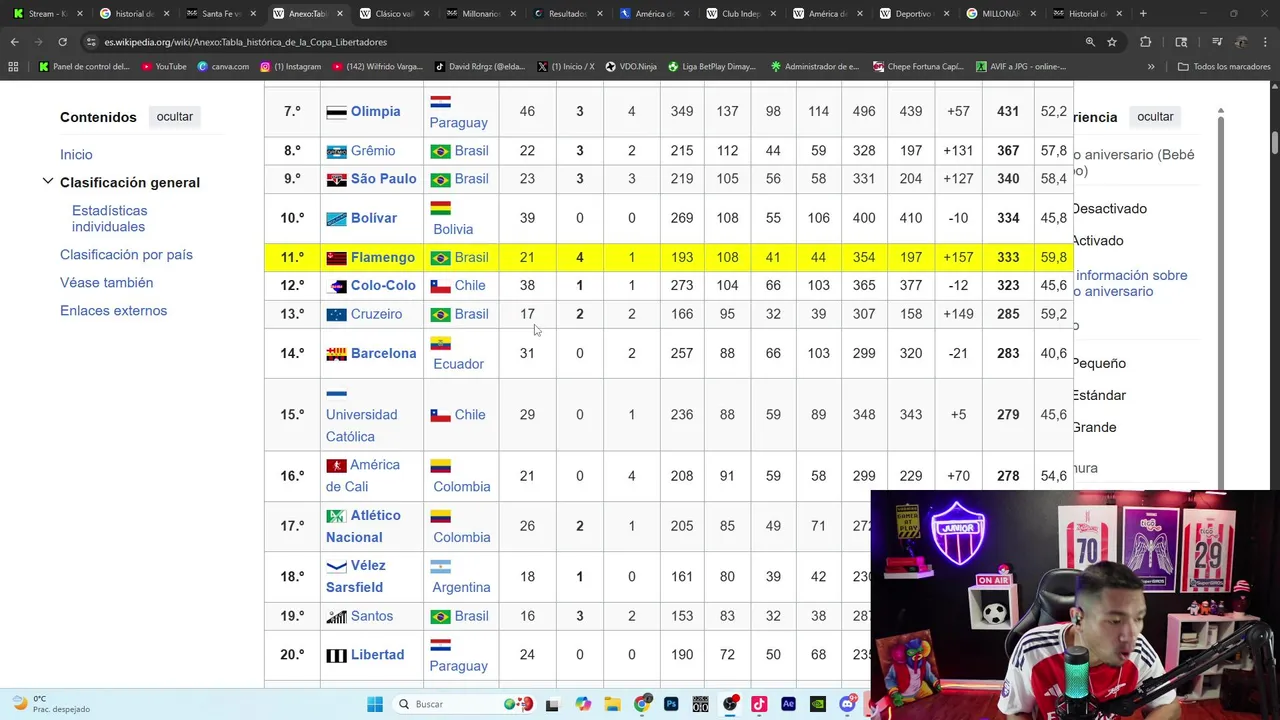Open the apps grid in bookmarks bar
Screen dimensions: 1280x720
coord(13,66)
